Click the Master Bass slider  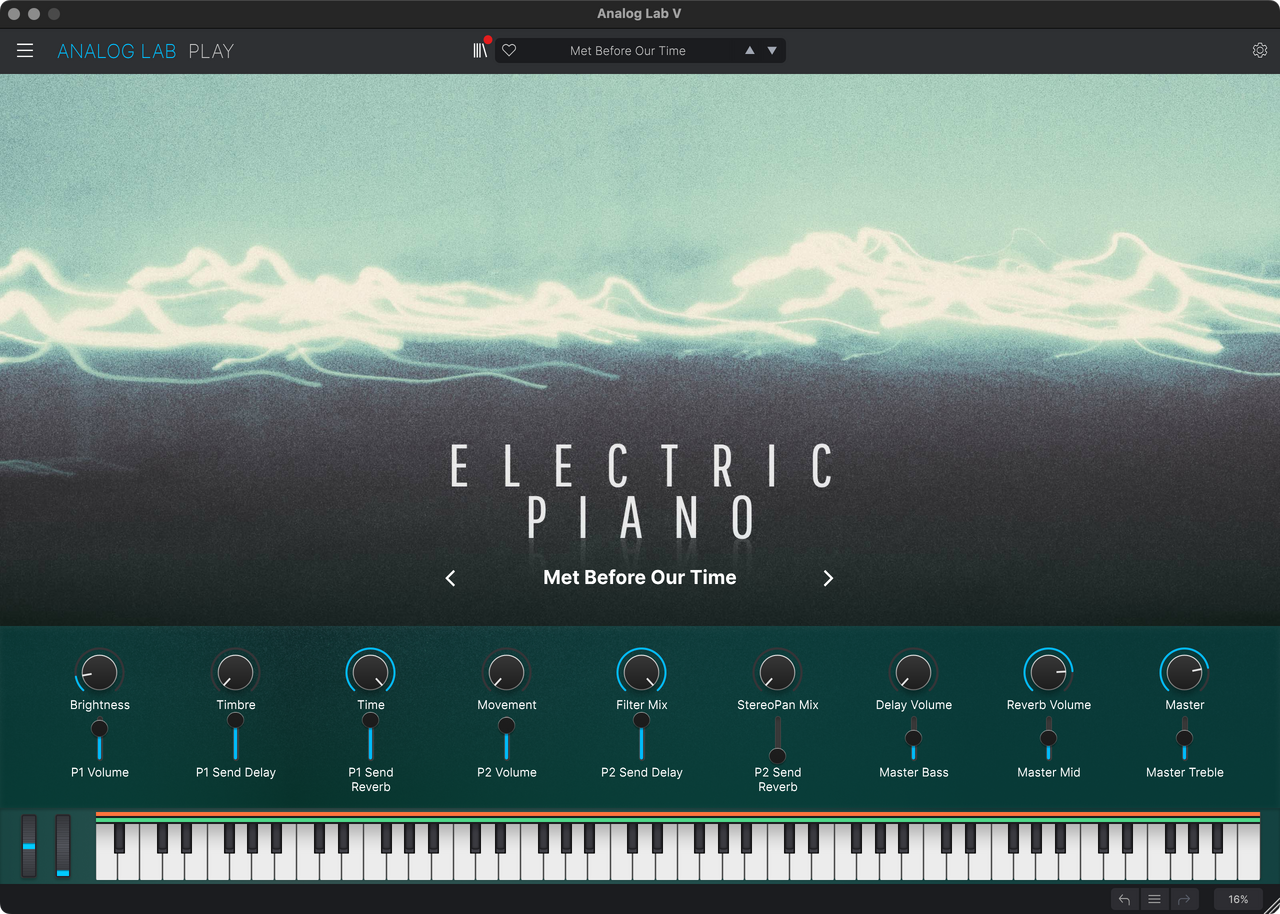click(x=913, y=738)
